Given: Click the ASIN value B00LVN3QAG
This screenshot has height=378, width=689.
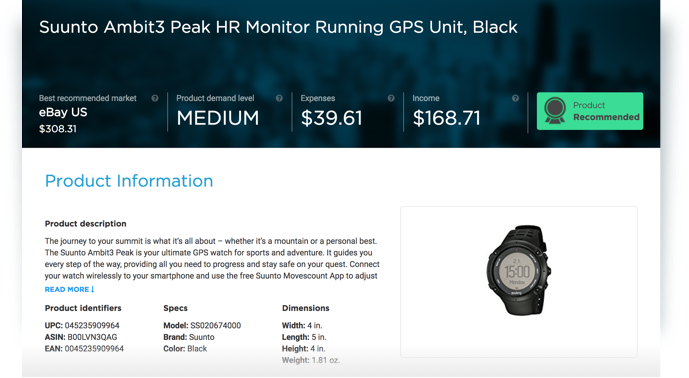Looking at the screenshot, I should point(92,337).
